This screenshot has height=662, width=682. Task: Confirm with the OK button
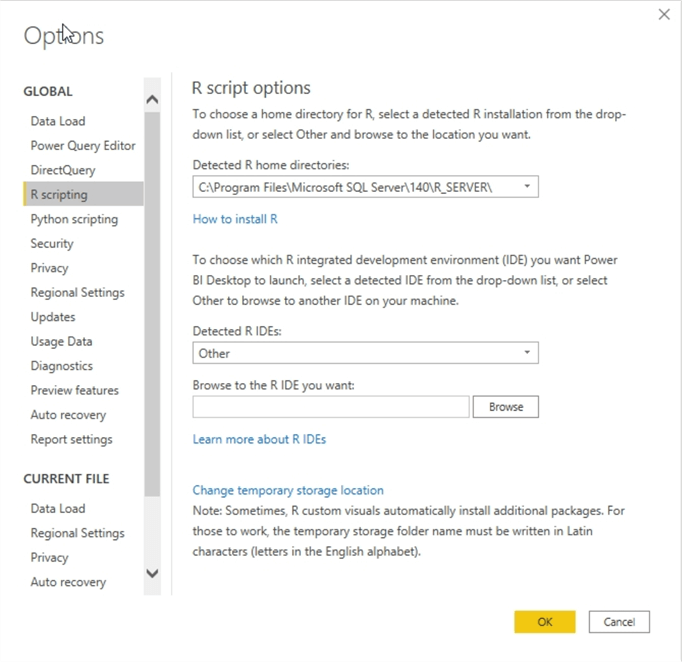coord(544,621)
